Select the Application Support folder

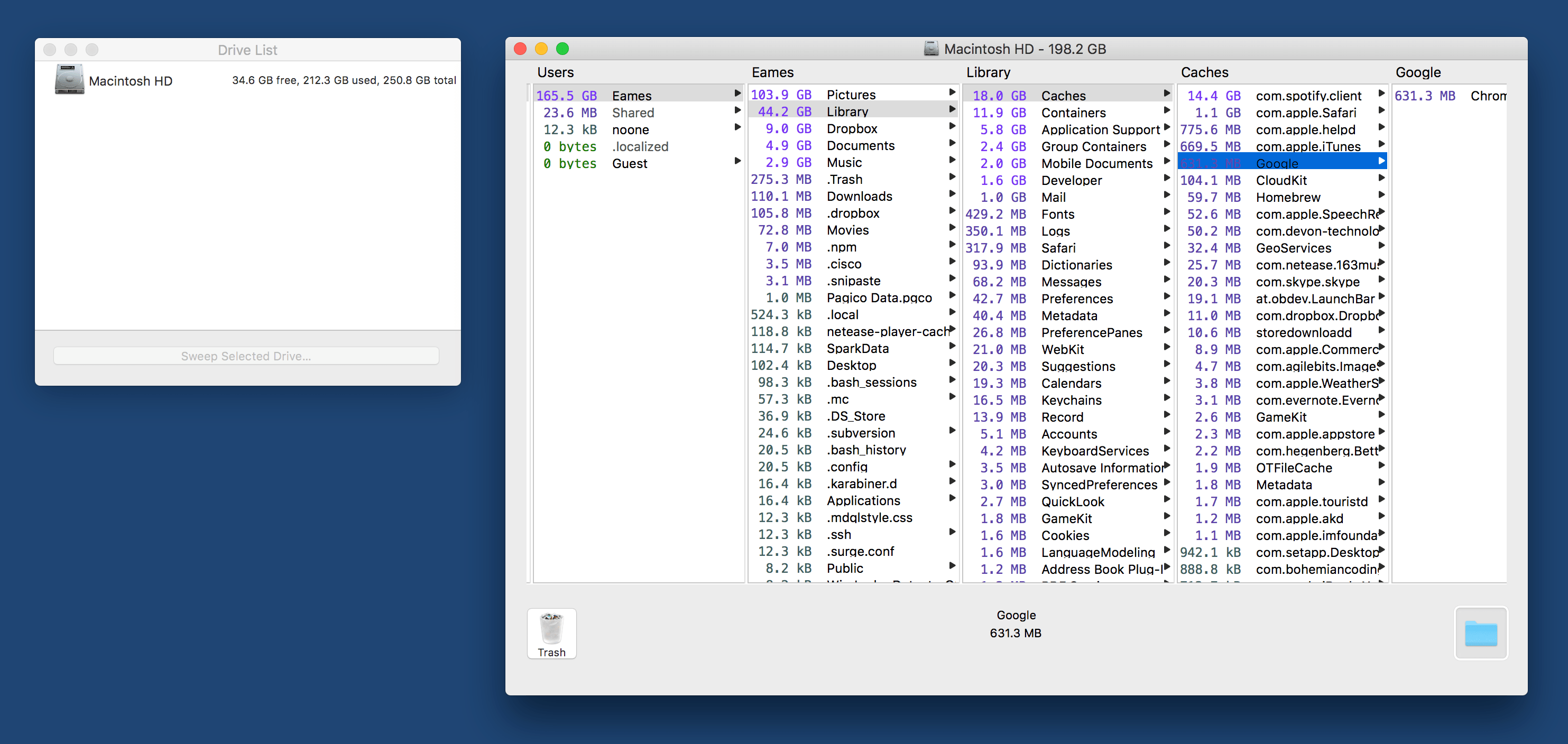(x=1100, y=129)
